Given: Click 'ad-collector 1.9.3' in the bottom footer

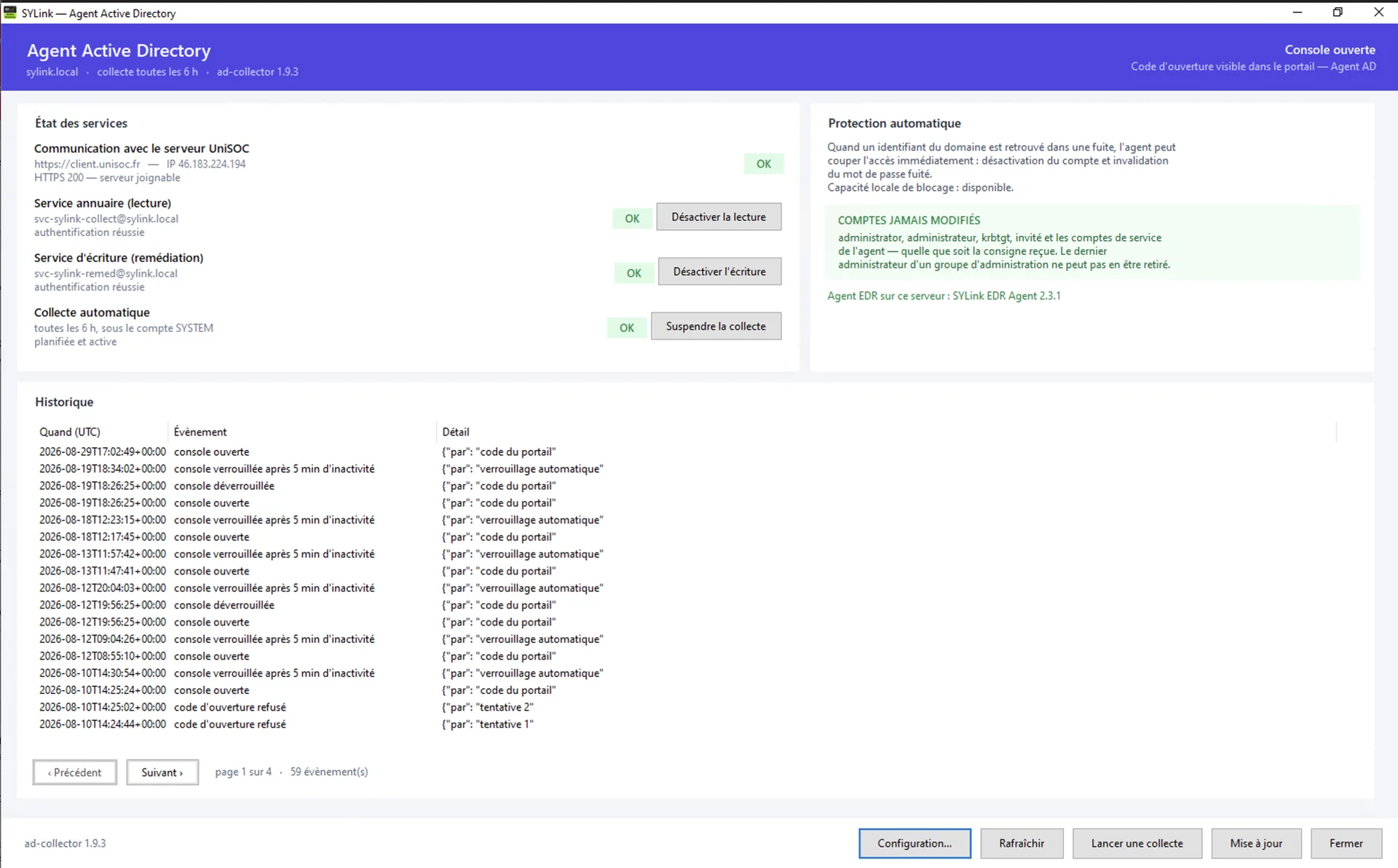Looking at the screenshot, I should 65,843.
